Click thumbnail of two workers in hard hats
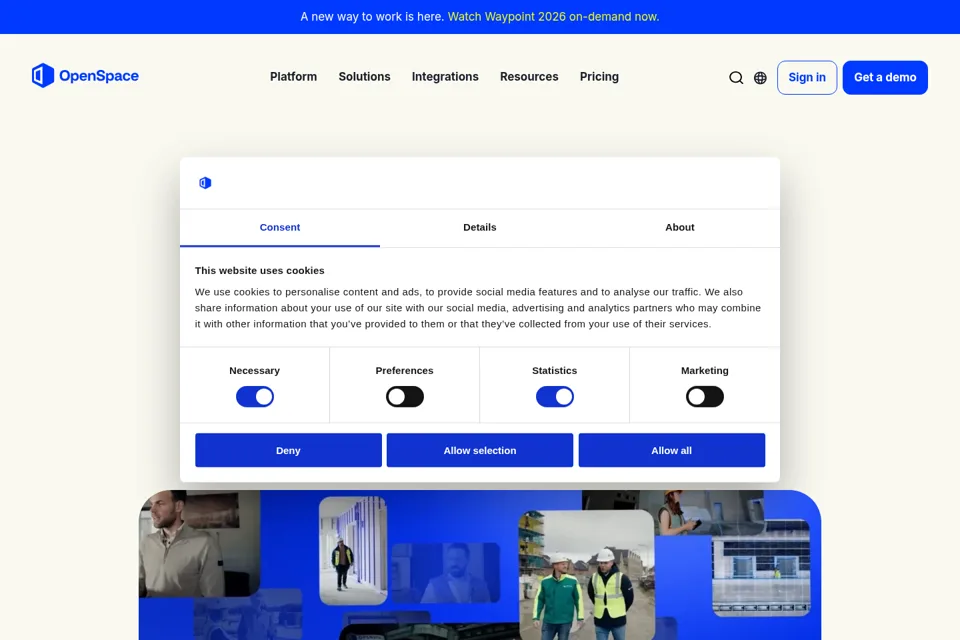The width and height of the screenshot is (960, 640). point(587,574)
